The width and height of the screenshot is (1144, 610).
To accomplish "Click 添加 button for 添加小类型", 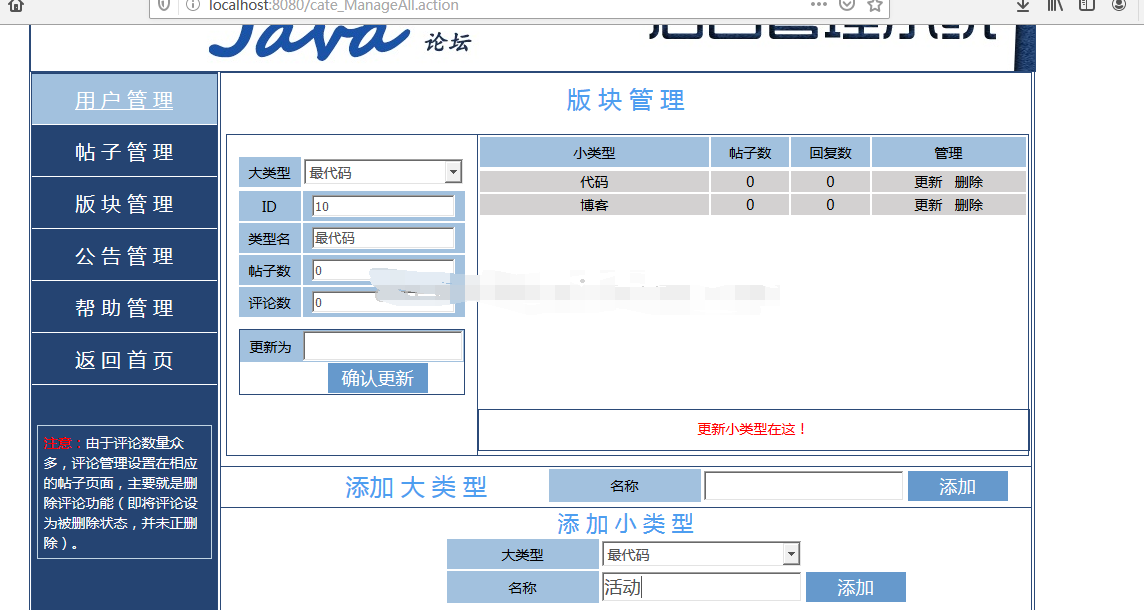I will coord(855,587).
